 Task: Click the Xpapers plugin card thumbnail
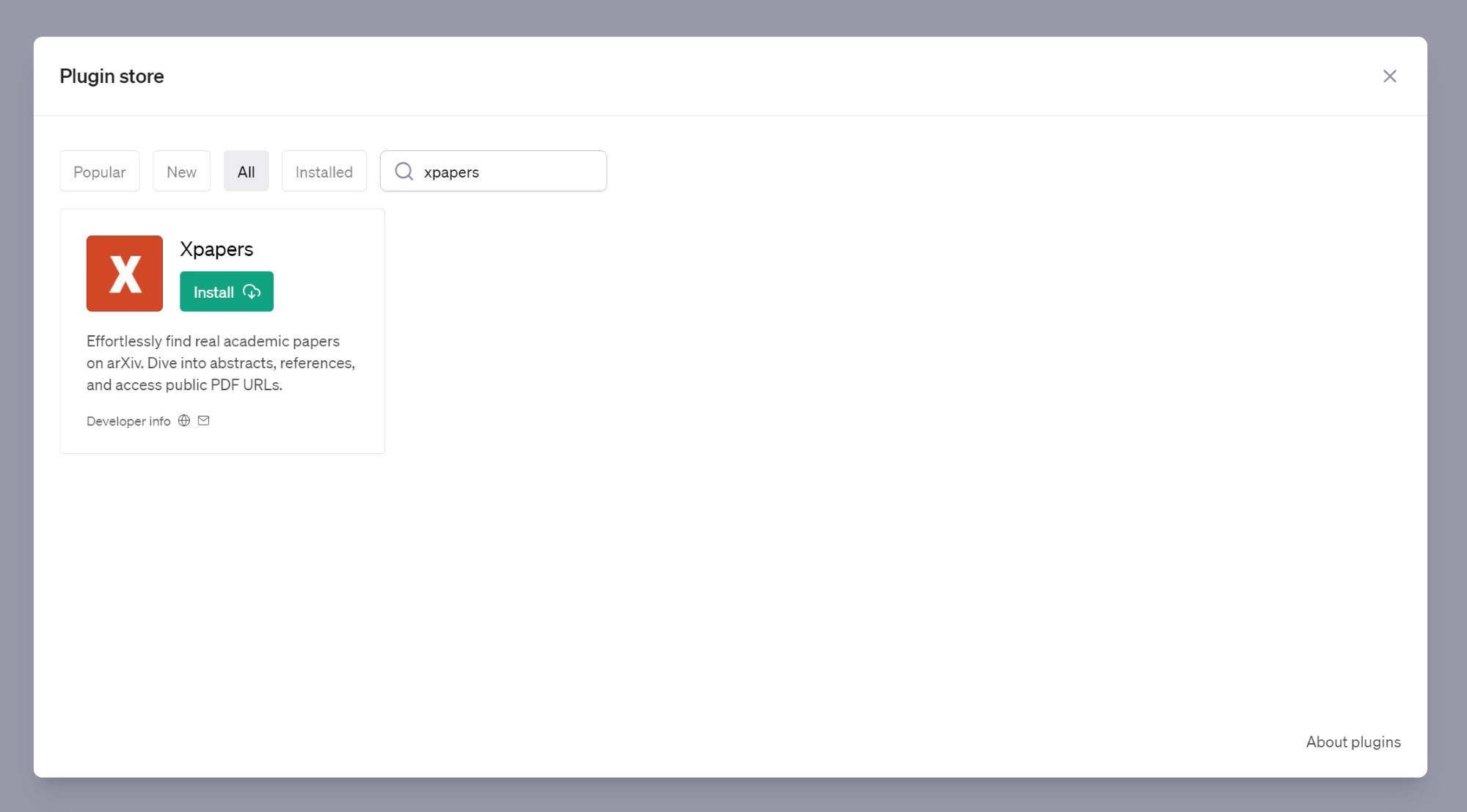(x=125, y=273)
